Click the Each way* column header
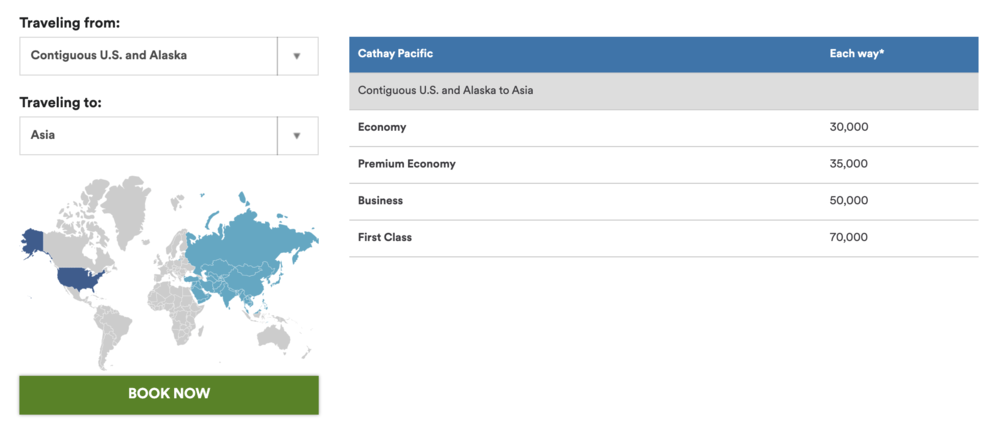This screenshot has height=432, width=1000. pos(856,54)
